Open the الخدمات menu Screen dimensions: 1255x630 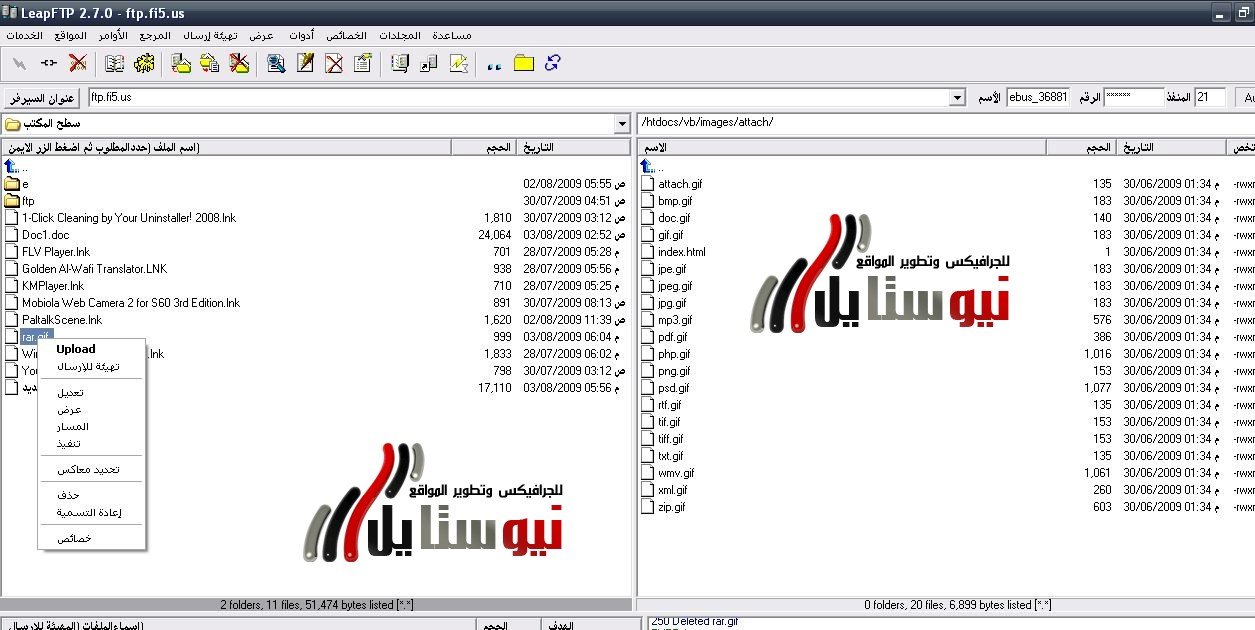click(x=23, y=35)
